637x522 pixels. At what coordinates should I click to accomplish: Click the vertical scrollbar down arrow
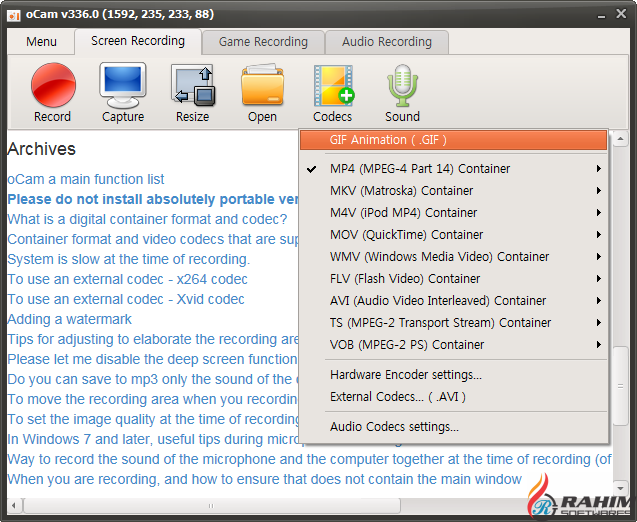620,488
